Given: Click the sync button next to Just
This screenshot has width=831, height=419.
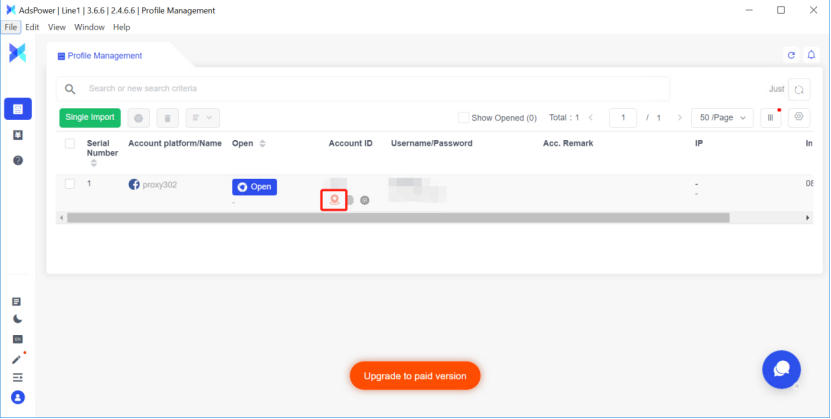Looking at the screenshot, I should click(799, 90).
